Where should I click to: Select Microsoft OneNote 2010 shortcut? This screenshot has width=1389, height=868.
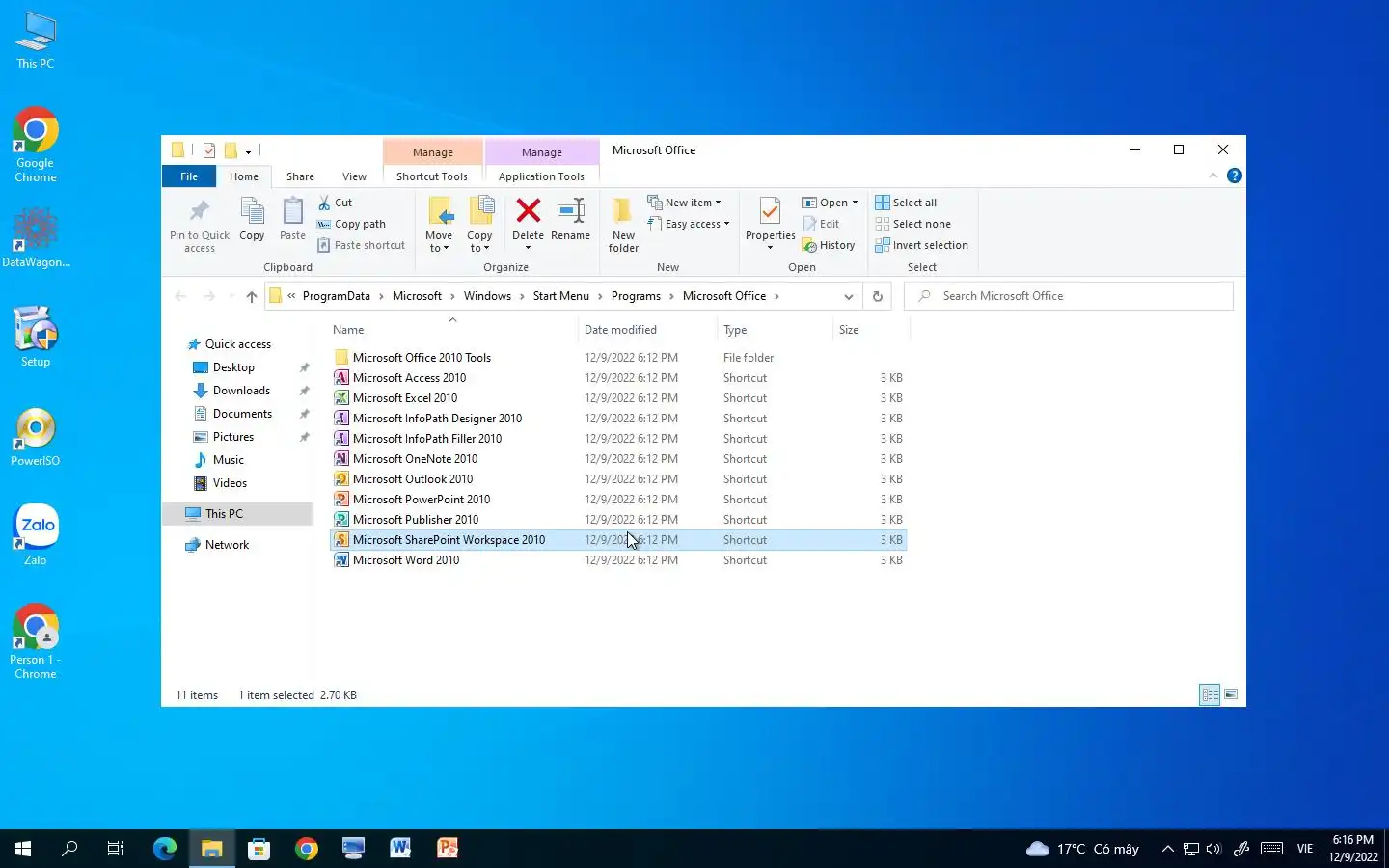(x=618, y=459)
